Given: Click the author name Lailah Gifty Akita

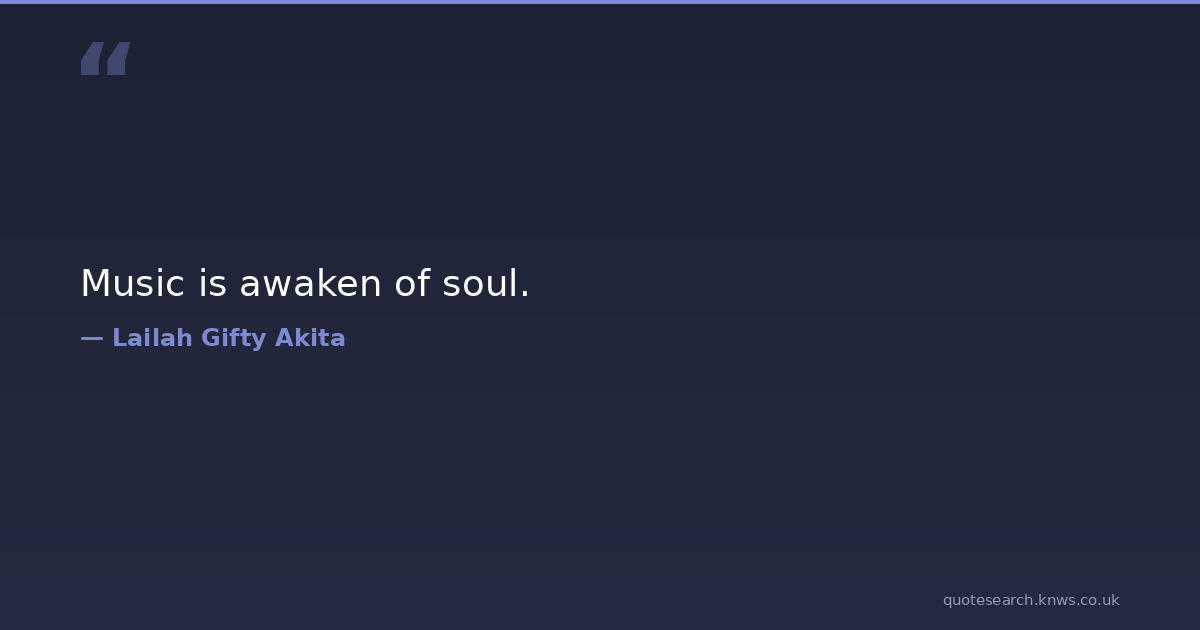Looking at the screenshot, I should 228,338.
